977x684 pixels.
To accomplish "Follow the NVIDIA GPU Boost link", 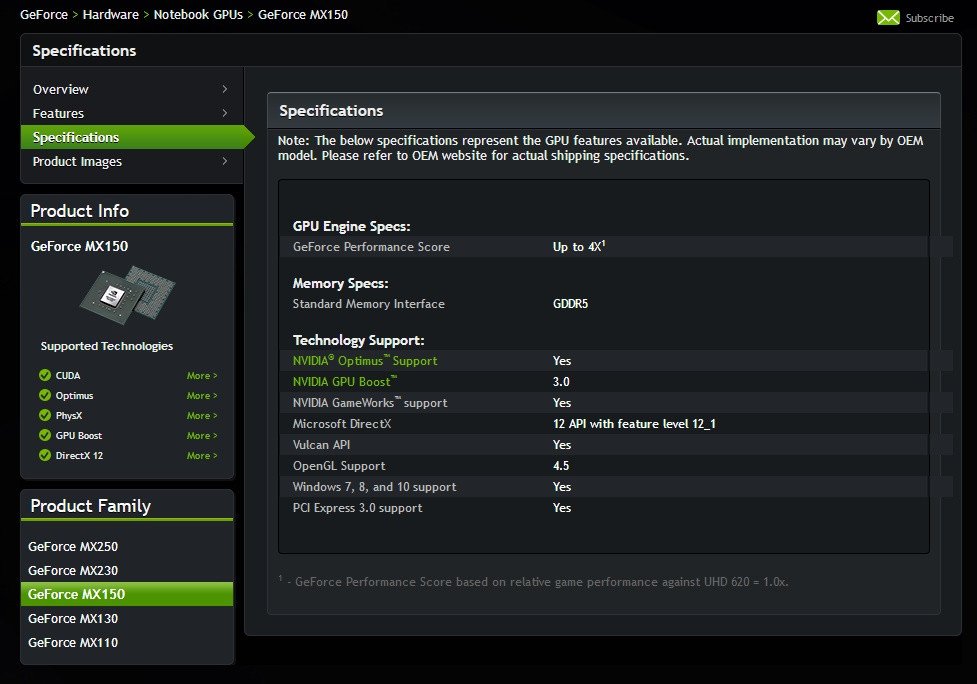I will (344, 382).
